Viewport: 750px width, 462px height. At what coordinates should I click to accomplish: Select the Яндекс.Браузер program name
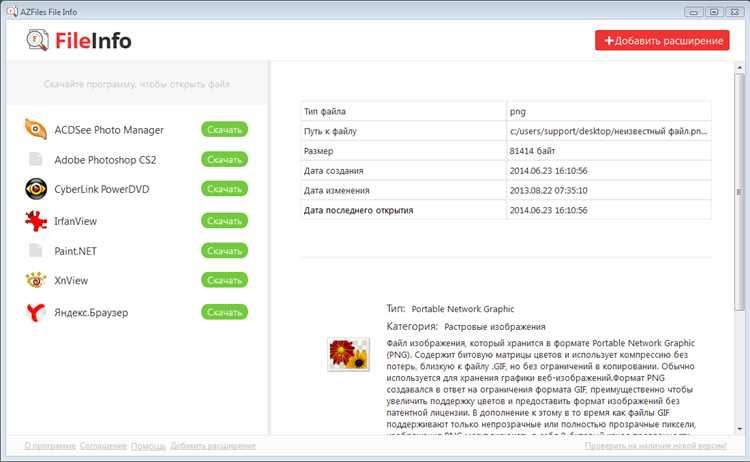pos(91,313)
